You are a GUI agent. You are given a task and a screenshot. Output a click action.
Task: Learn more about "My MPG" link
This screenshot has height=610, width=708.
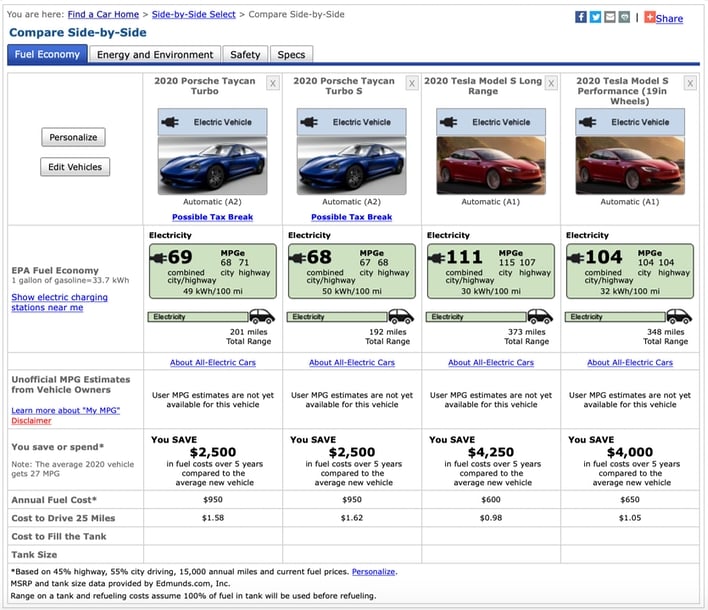tap(65, 410)
